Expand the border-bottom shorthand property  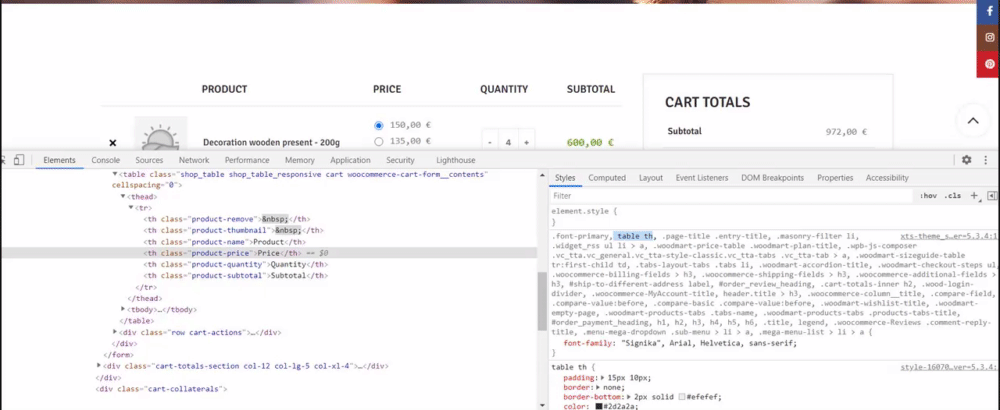tap(629, 397)
